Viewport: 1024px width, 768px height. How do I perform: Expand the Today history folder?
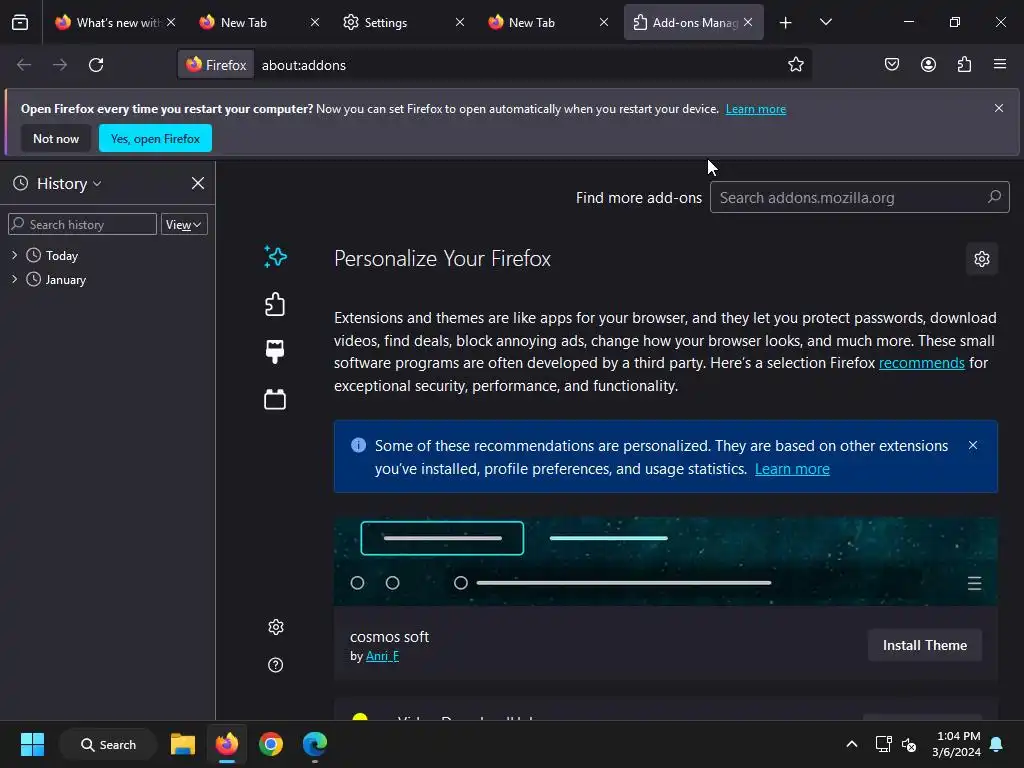pos(14,255)
